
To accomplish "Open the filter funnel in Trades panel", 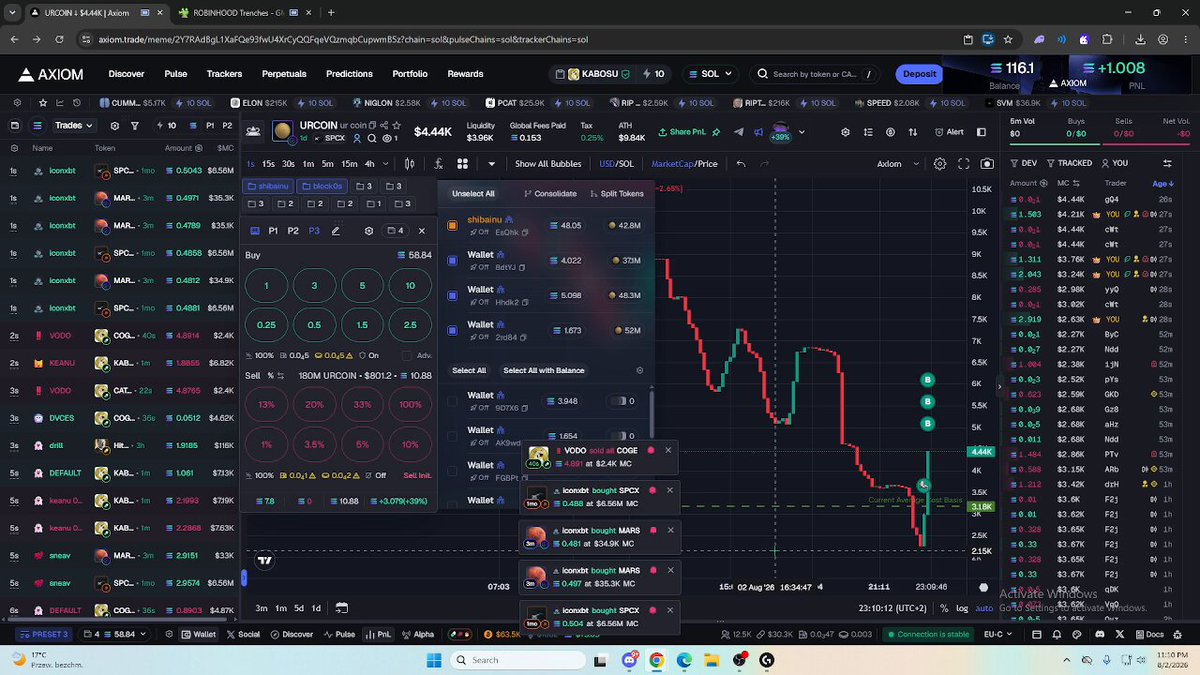I will (x=134, y=126).
